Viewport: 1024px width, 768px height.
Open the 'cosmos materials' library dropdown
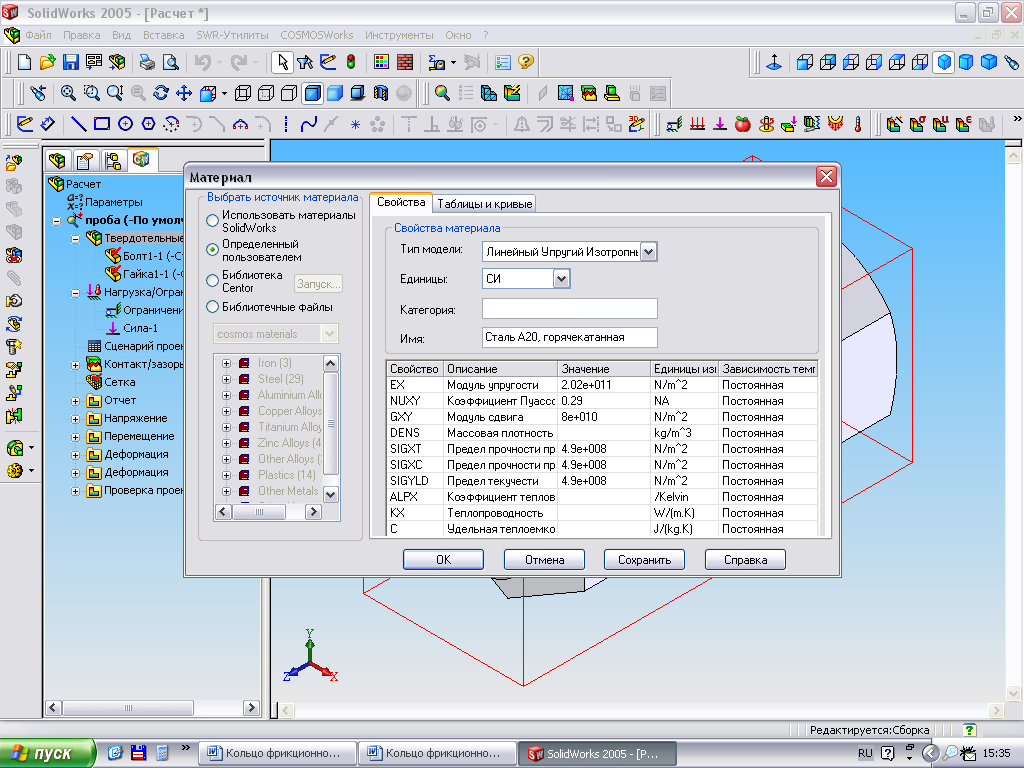pyautogui.click(x=330, y=334)
